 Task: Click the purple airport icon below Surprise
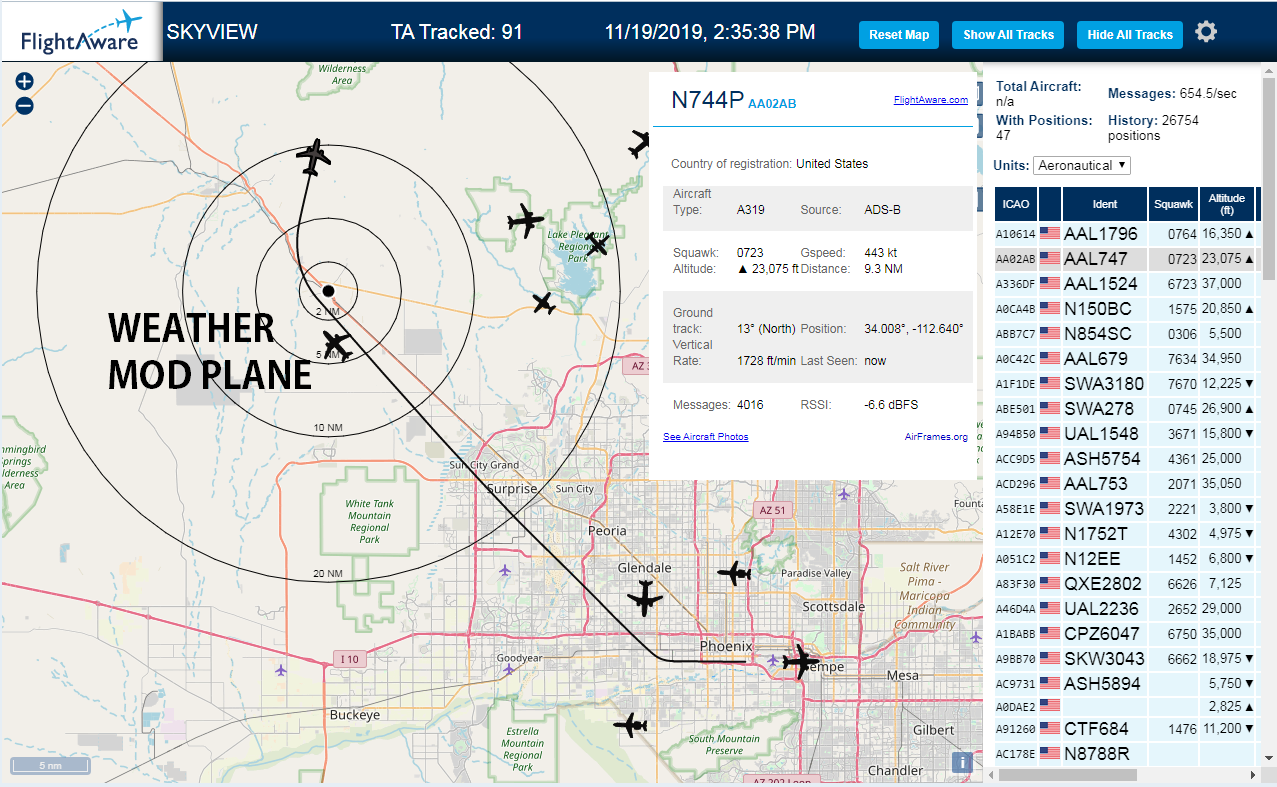(505, 570)
